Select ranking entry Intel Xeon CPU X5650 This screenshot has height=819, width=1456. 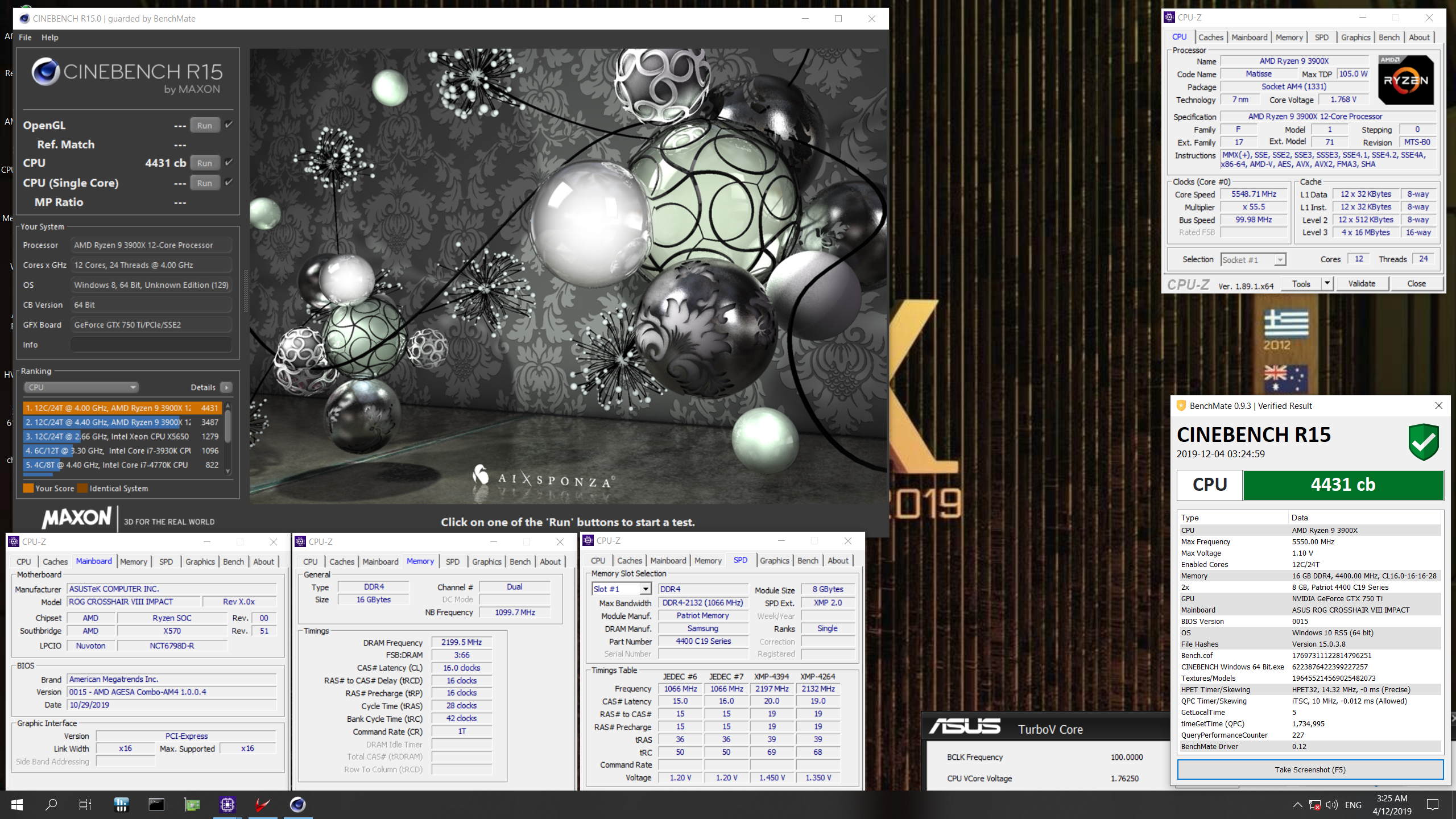point(122,436)
